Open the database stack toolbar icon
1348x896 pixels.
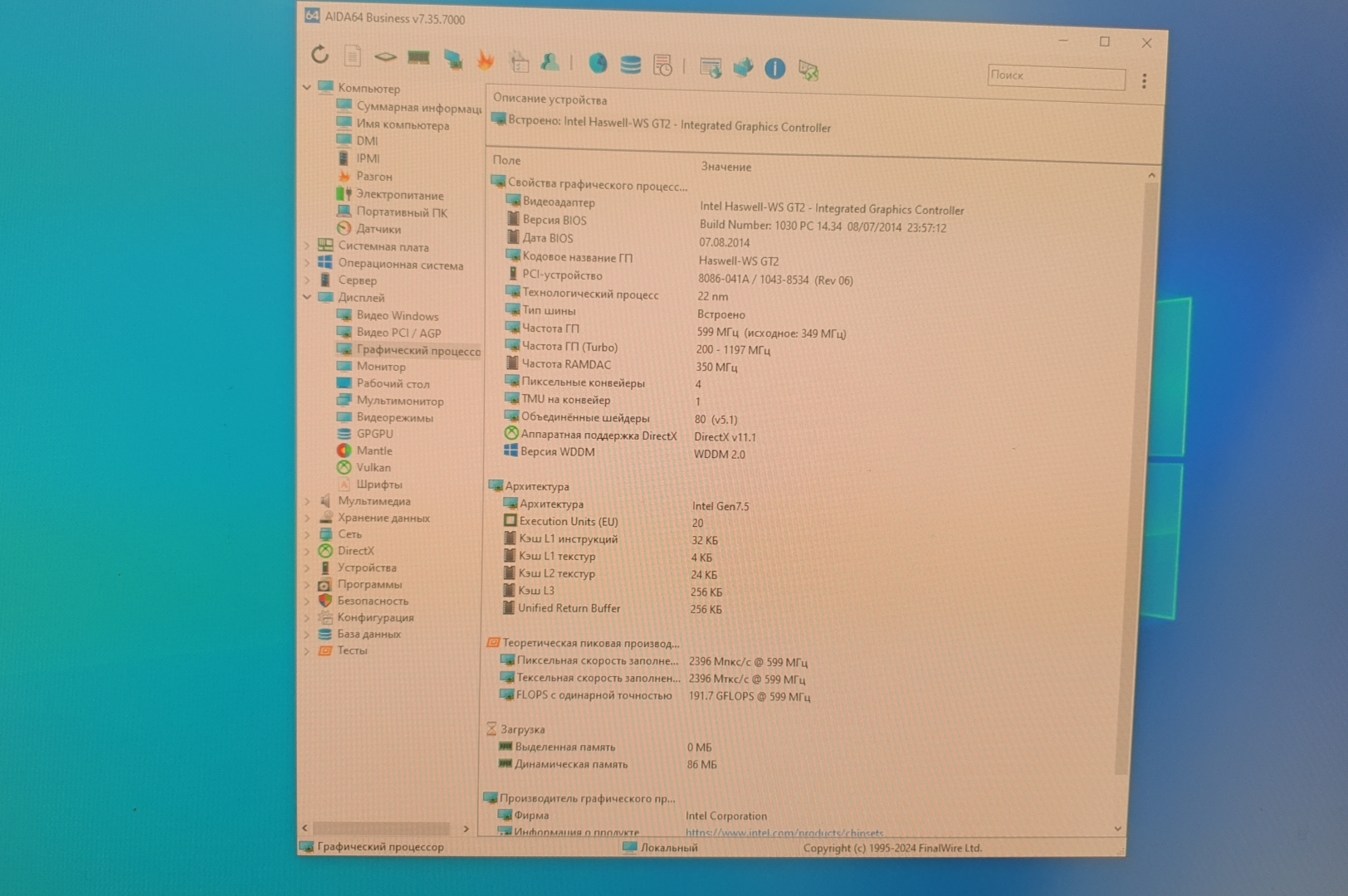click(631, 65)
